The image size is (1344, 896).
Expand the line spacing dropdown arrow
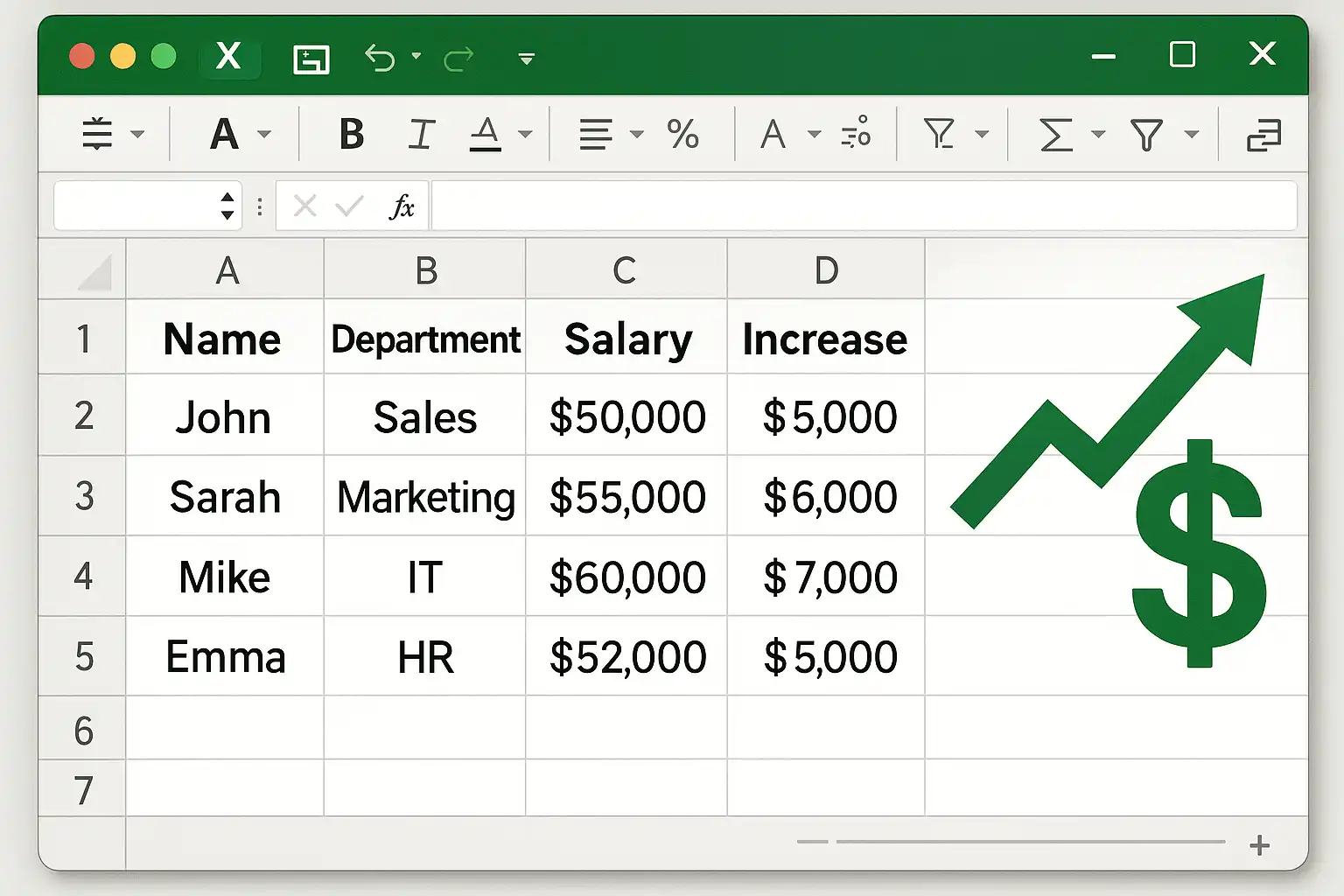pyautogui.click(x=137, y=134)
